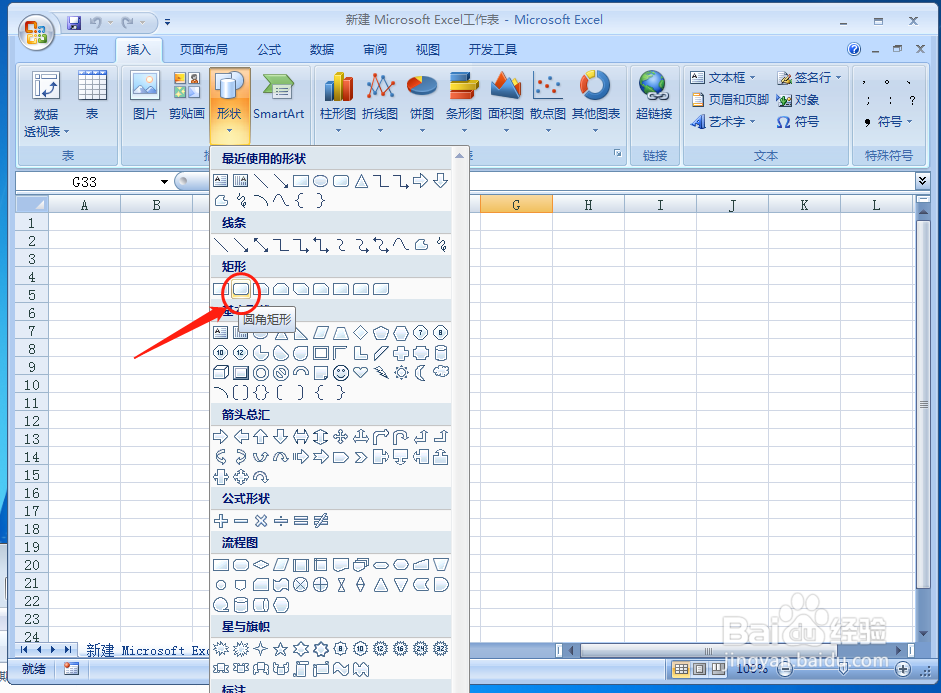Click the Office button logo

coord(36,32)
